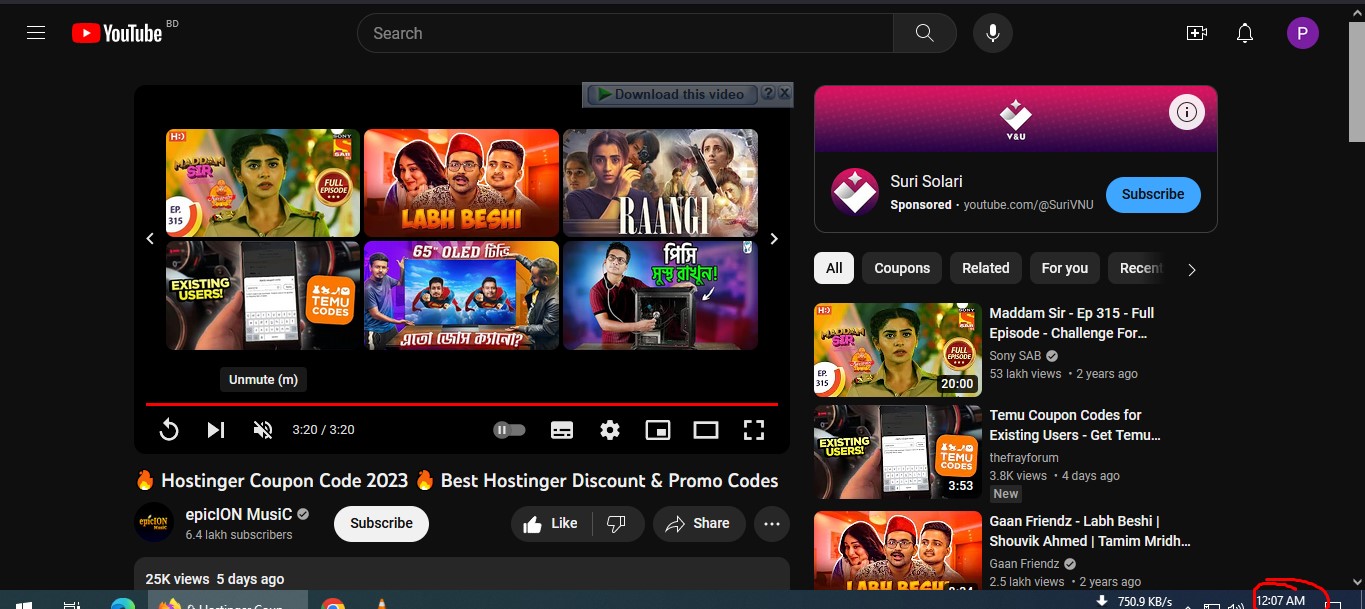The width and height of the screenshot is (1365, 609).
Task: Open the Maddam Sir end-screen thumbnail
Action: (x=263, y=183)
